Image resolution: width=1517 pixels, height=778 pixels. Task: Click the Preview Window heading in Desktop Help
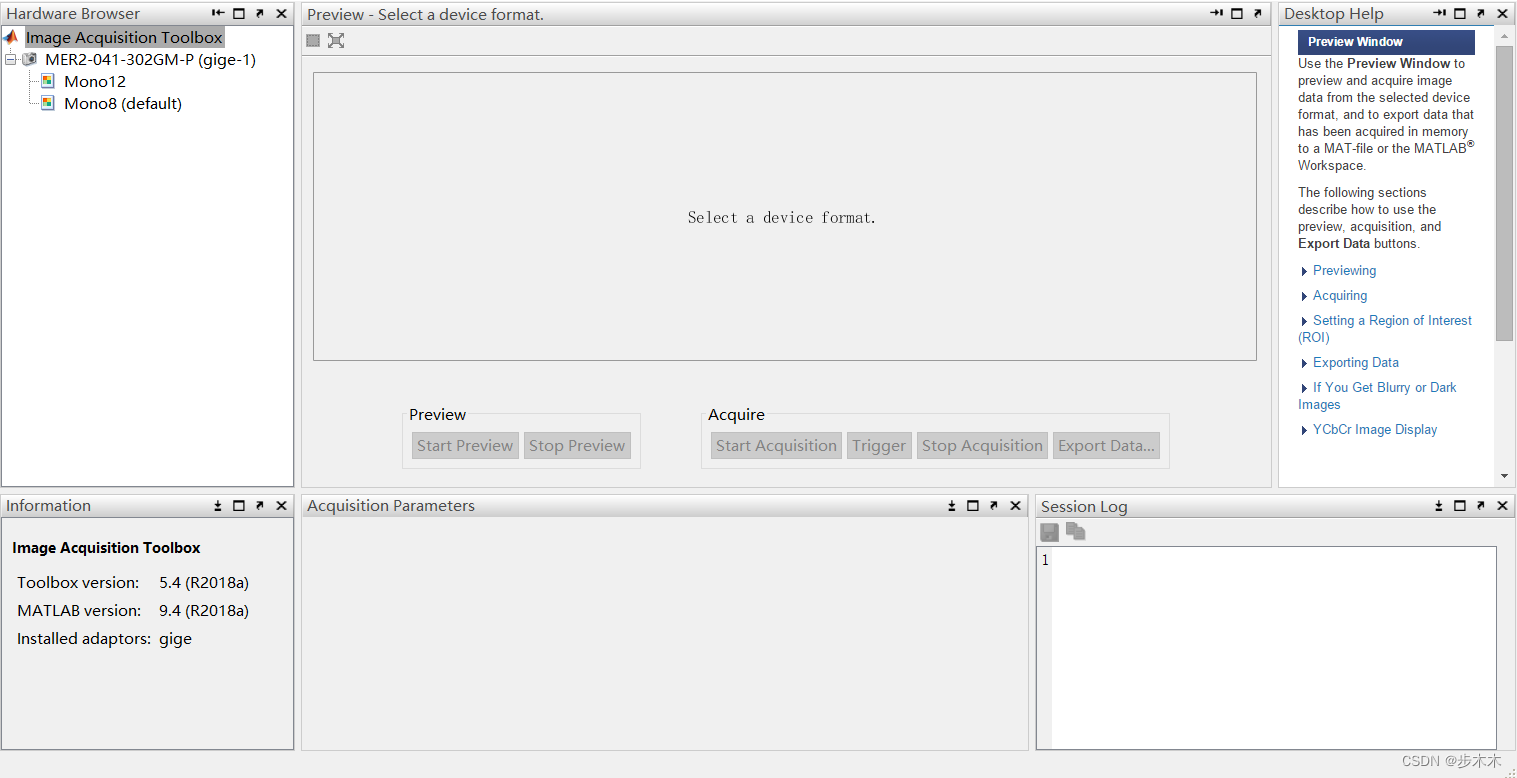[x=1386, y=42]
